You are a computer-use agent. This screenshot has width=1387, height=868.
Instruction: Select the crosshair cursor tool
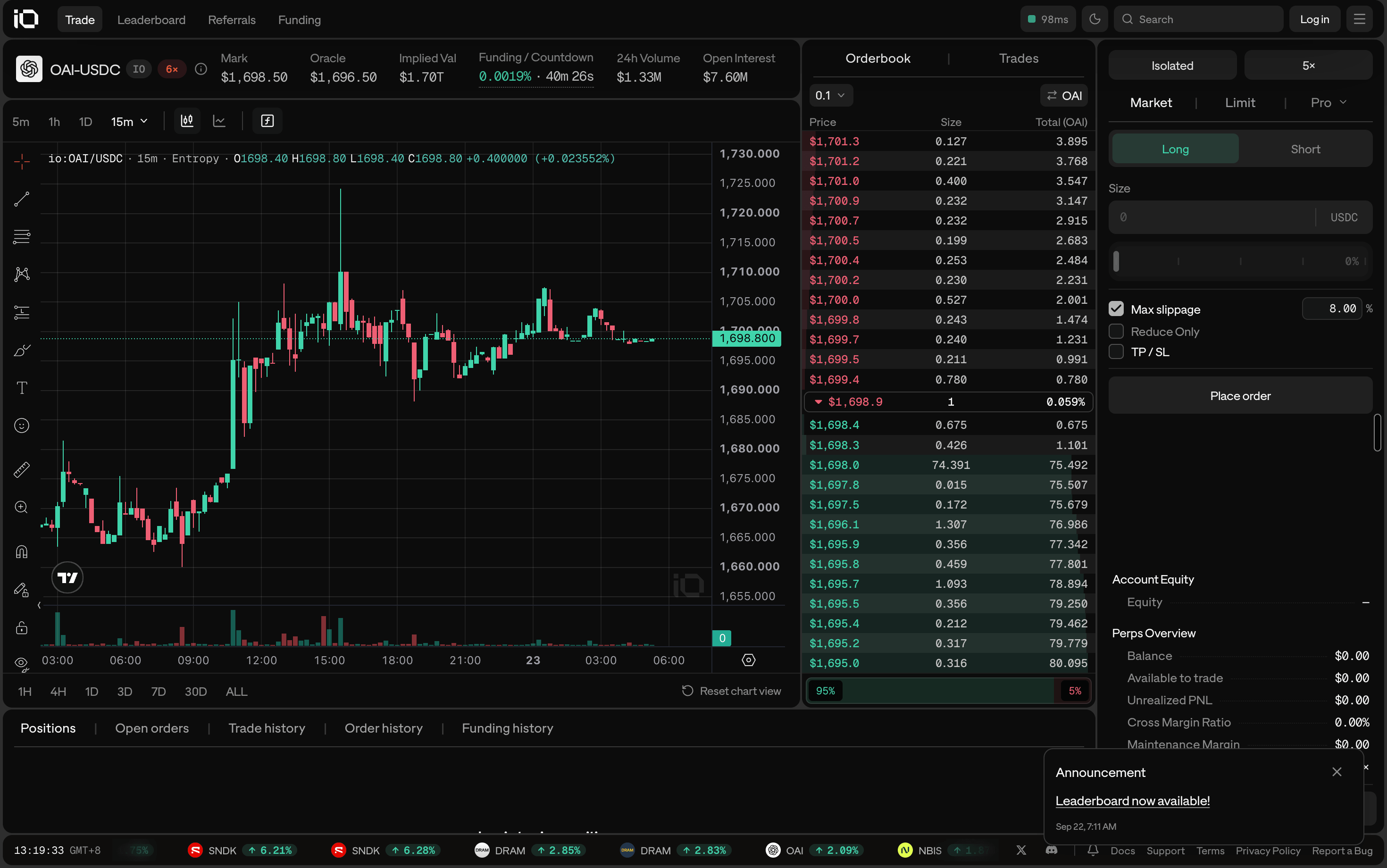coord(22,162)
